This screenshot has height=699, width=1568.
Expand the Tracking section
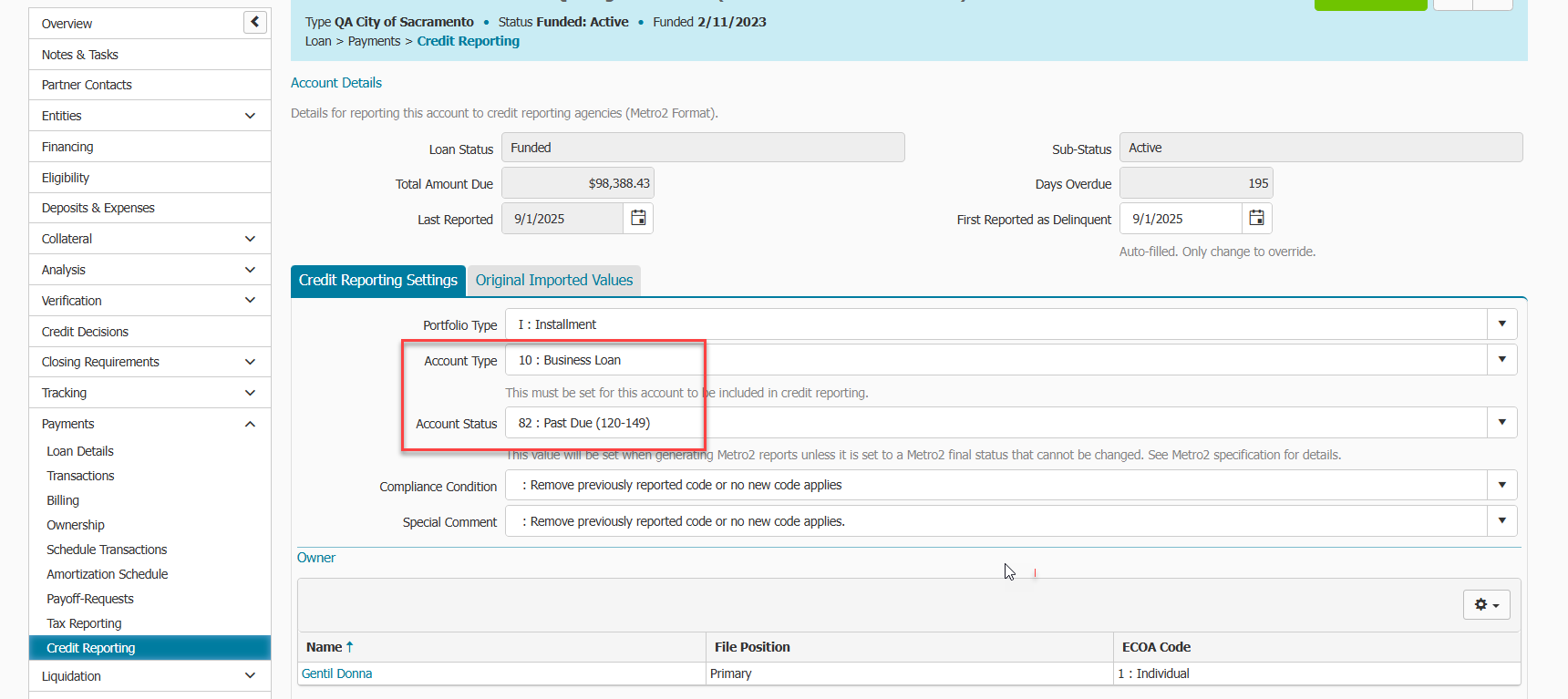coord(250,393)
